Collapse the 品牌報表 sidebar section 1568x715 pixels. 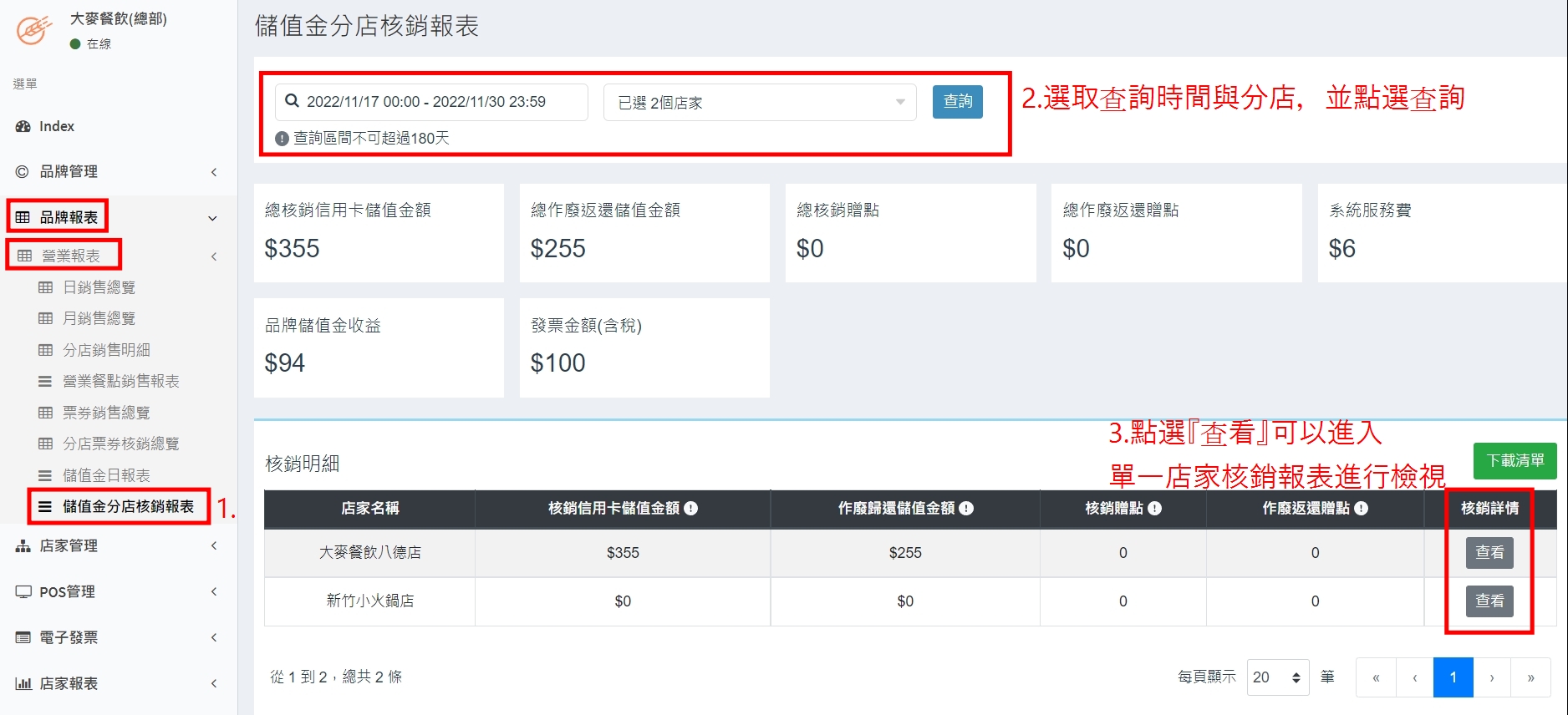coord(212,218)
